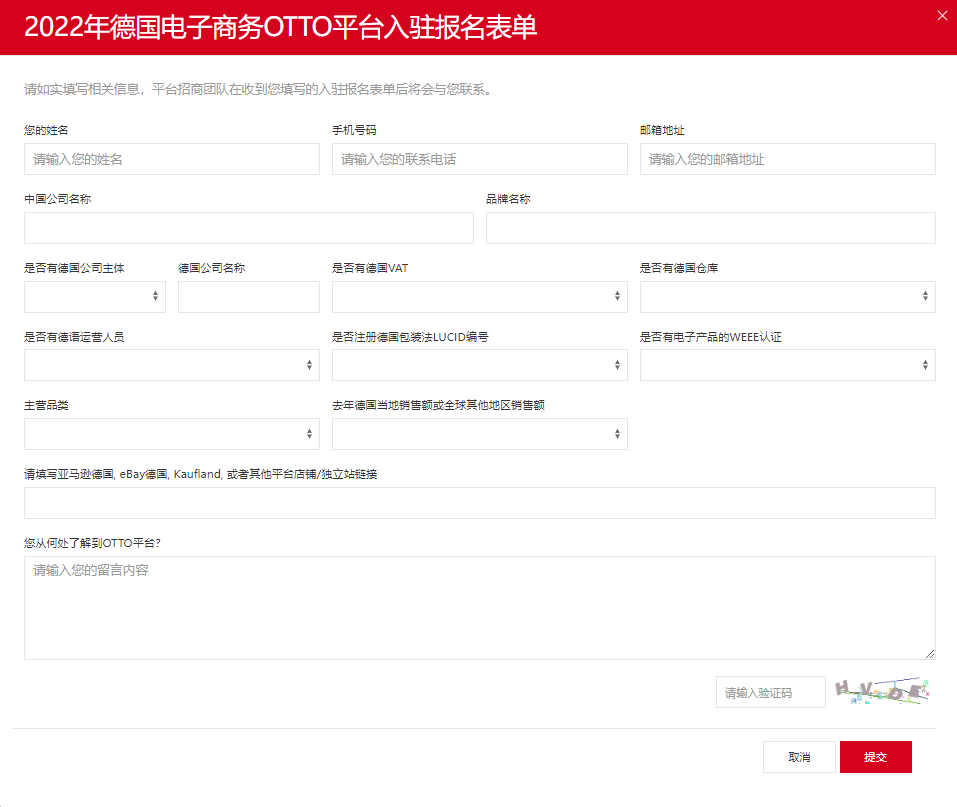Expand the 销售额 dropdown
Image resolution: width=957 pixels, height=807 pixels.
pyautogui.click(x=479, y=433)
